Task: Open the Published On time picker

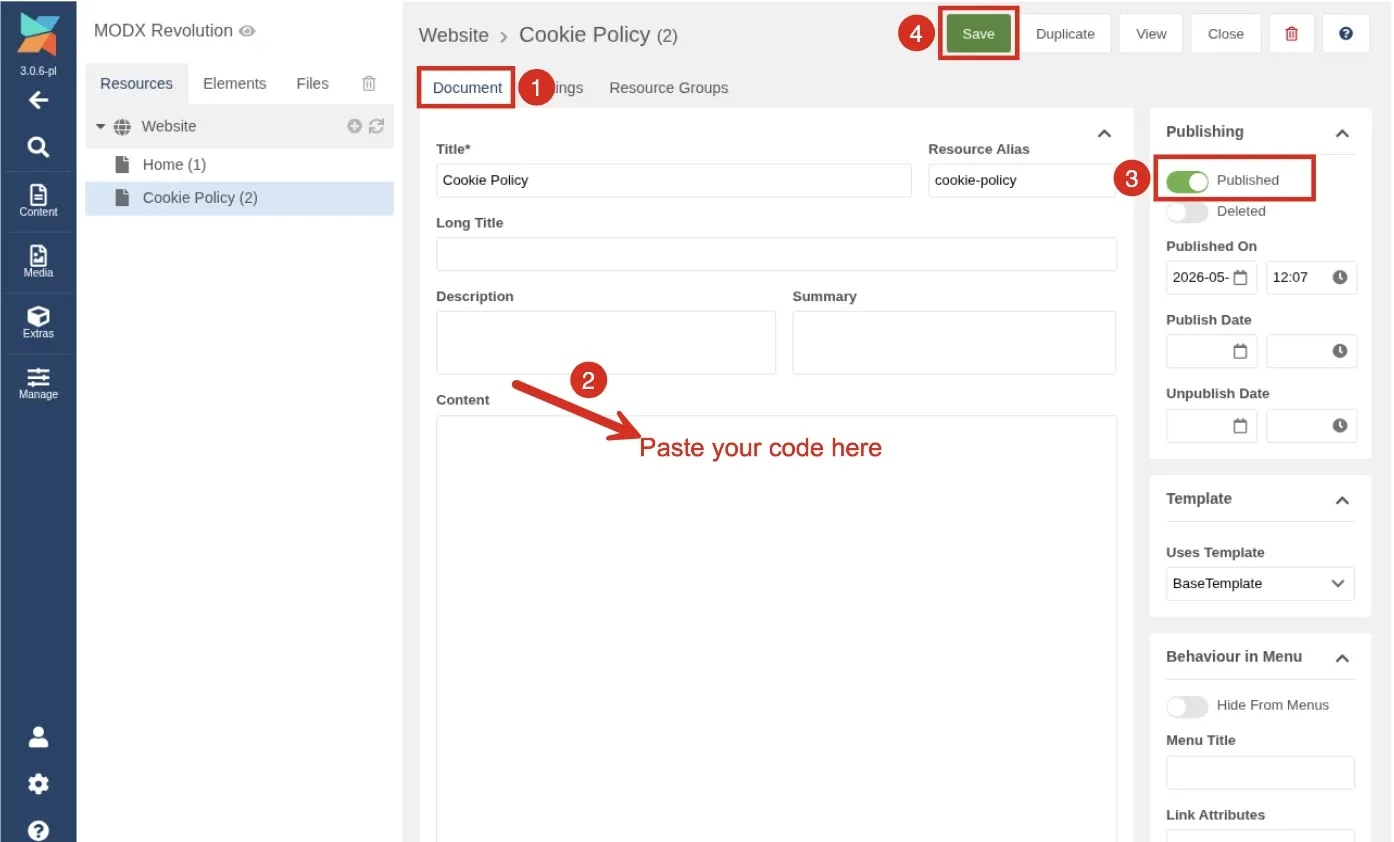Action: (x=1340, y=277)
